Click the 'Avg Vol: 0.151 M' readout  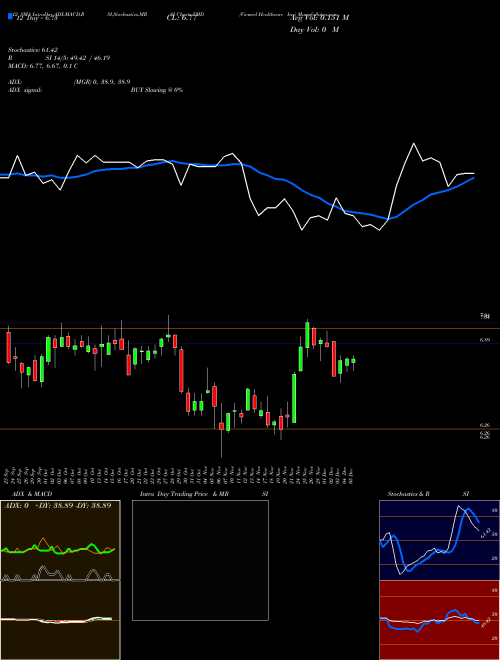coord(319,18)
